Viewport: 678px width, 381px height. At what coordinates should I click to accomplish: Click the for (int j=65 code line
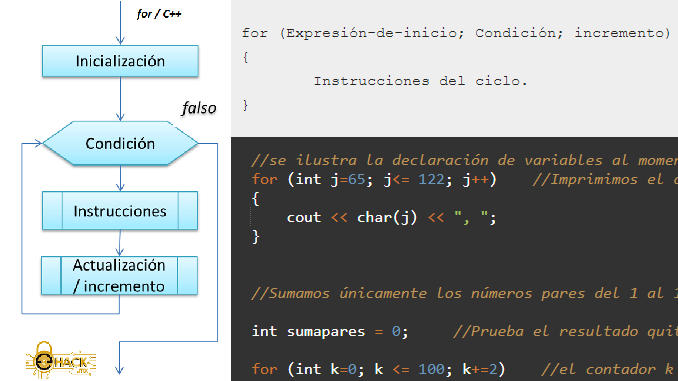pyautogui.click(x=374, y=179)
